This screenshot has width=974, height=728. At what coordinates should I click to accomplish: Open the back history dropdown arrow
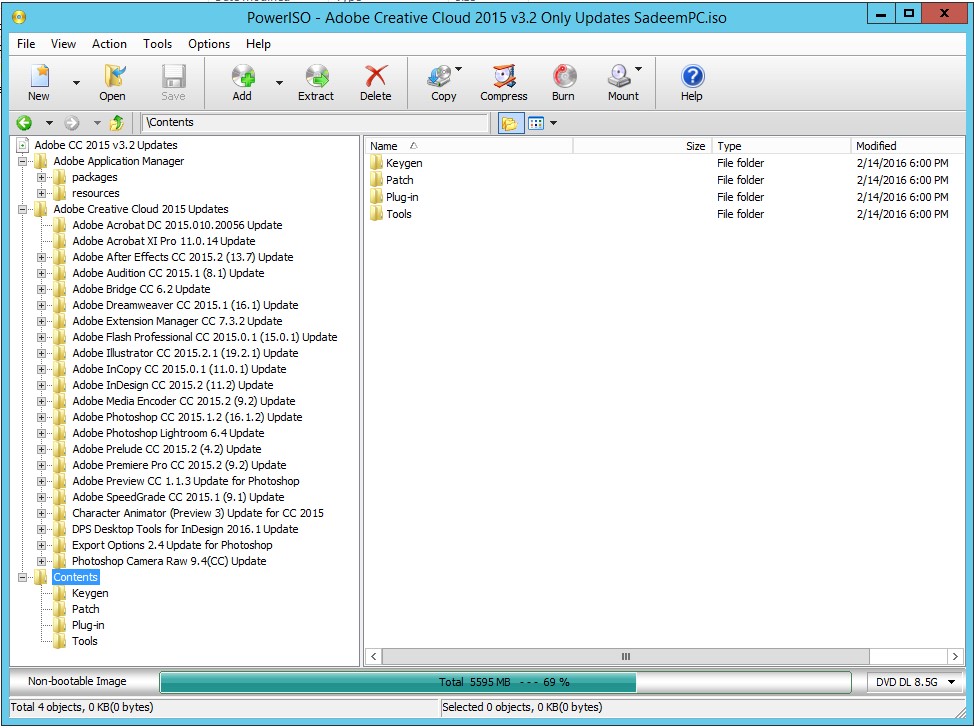49,123
